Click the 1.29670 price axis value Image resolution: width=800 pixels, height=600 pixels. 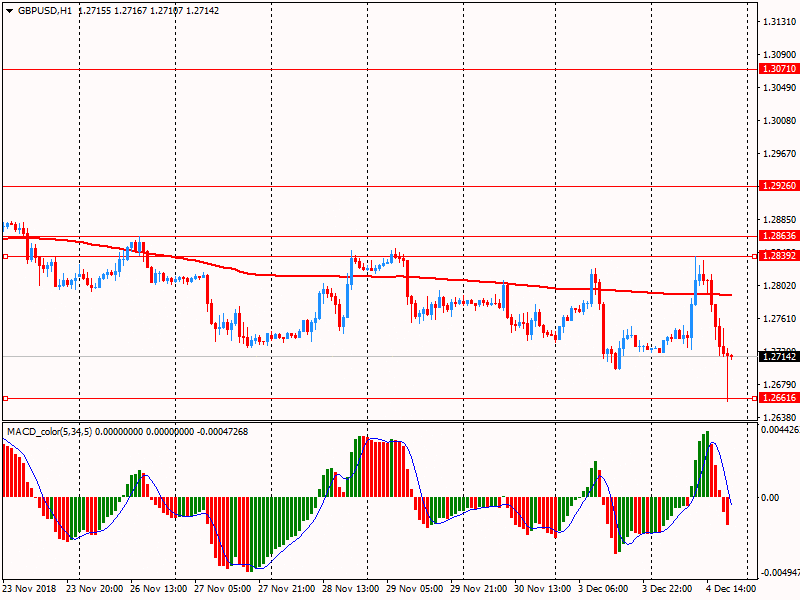tap(777, 153)
